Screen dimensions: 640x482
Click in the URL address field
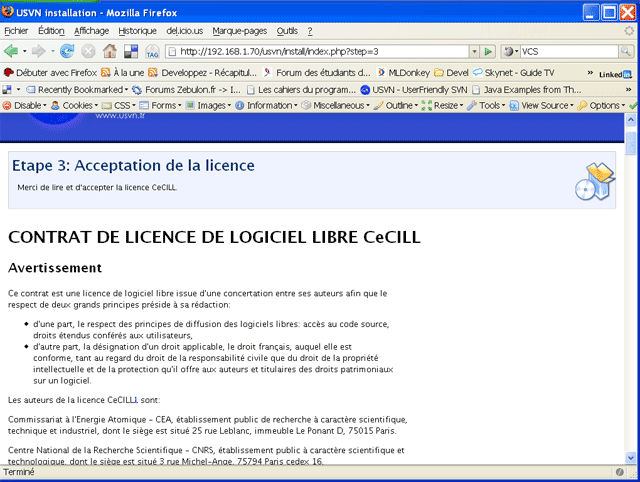point(320,51)
